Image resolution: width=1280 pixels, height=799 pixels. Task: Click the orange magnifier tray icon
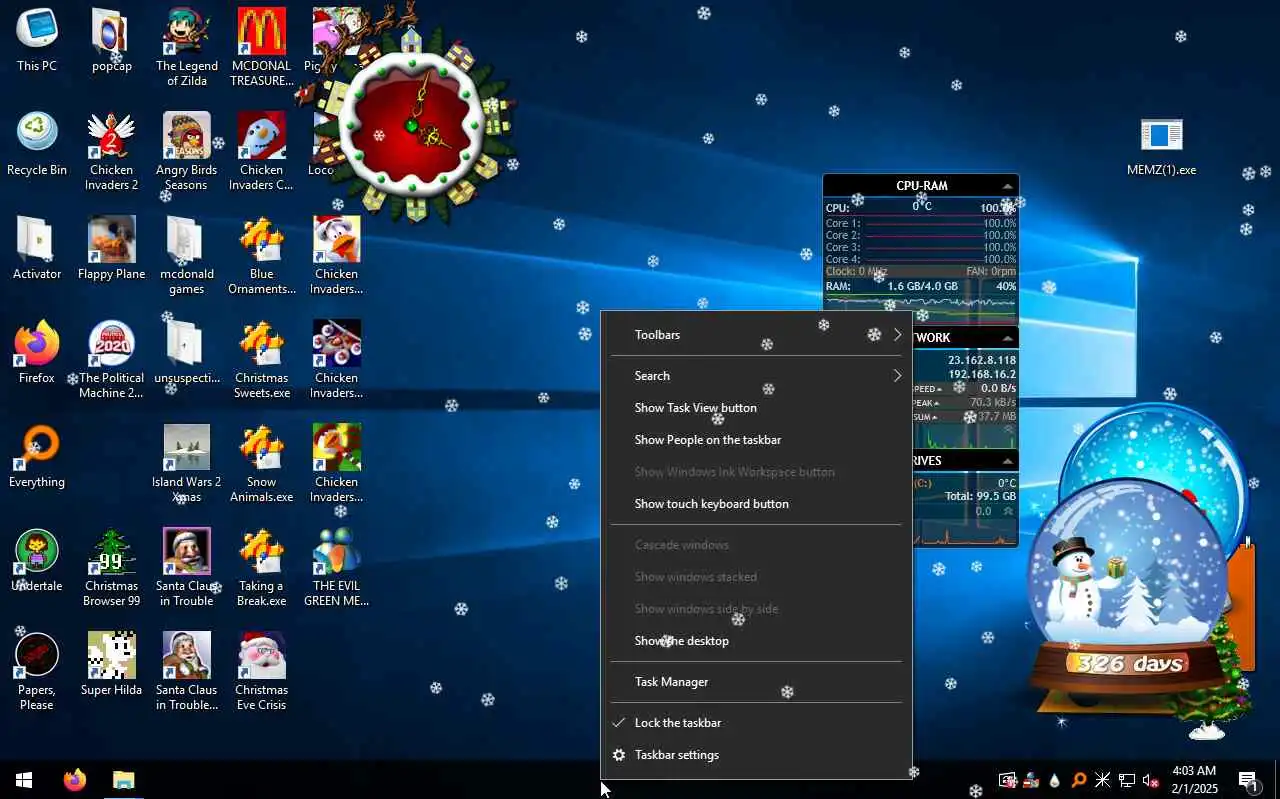point(1079,780)
